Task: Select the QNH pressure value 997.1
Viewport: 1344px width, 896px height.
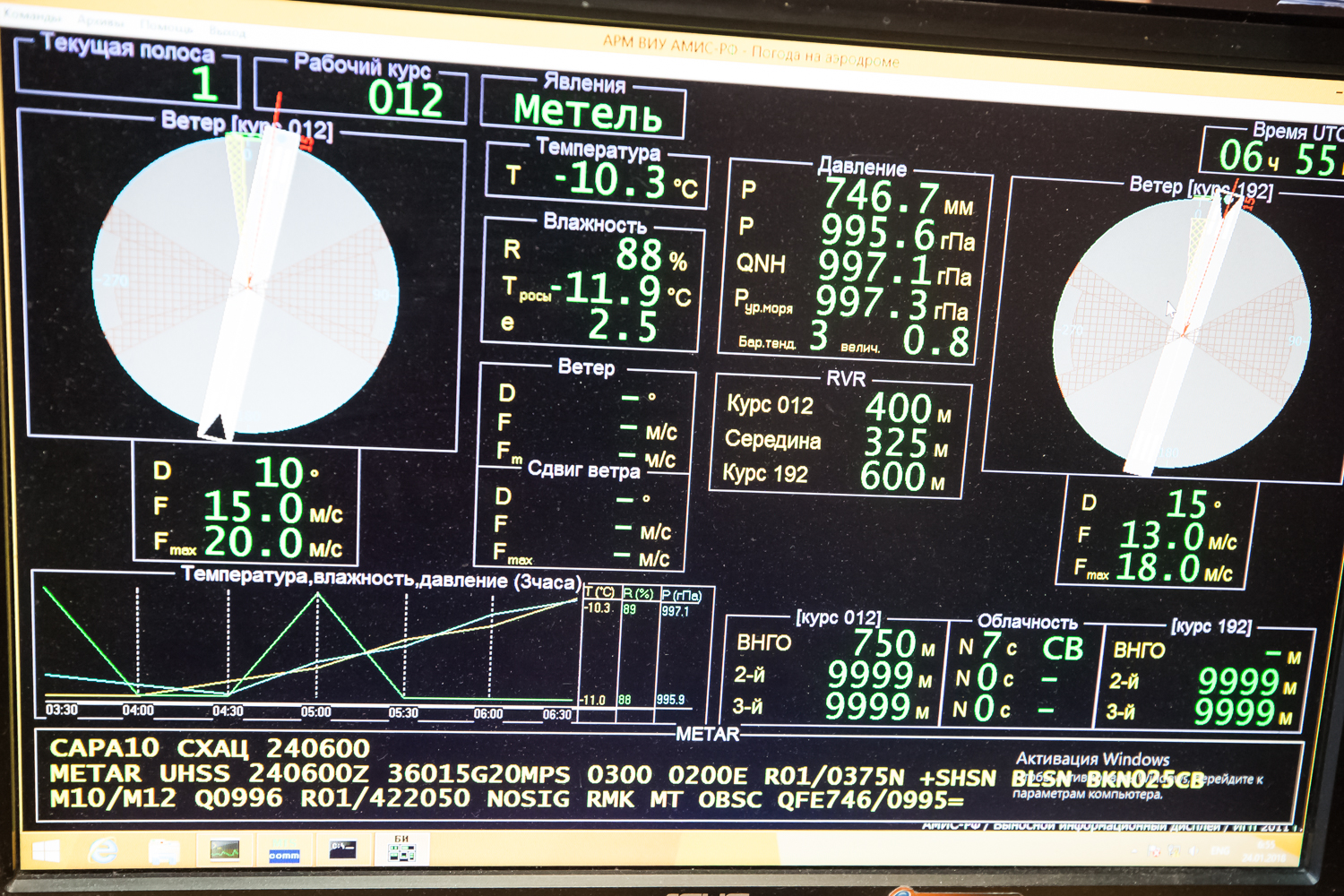Action: pyautogui.click(x=874, y=267)
